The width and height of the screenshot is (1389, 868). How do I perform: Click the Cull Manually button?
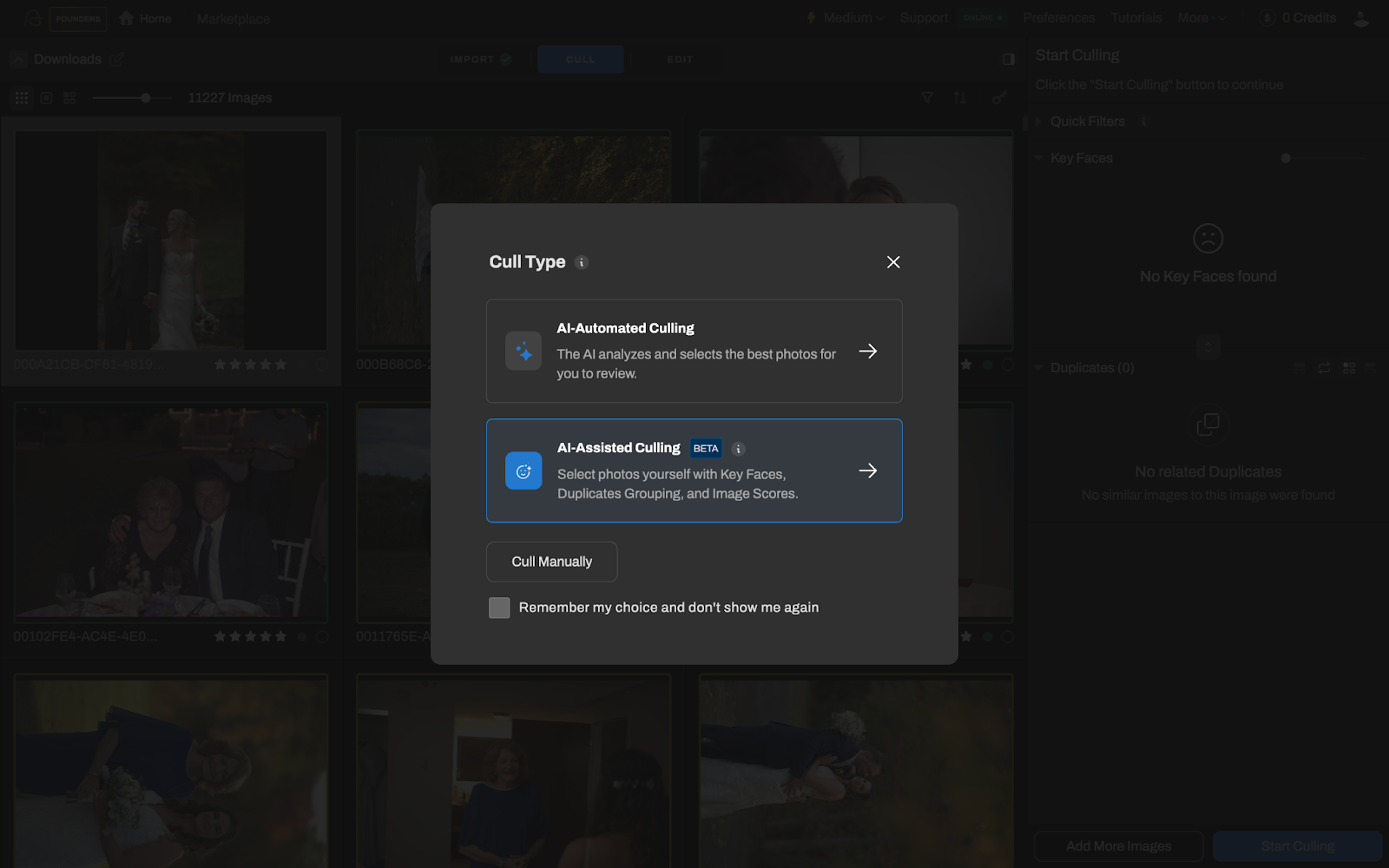[x=551, y=562]
